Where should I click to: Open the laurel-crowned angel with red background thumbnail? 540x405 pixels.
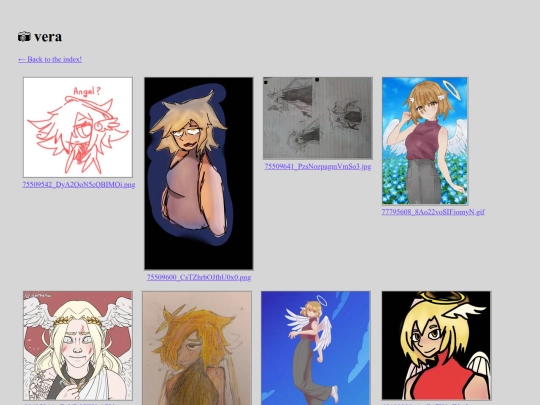78,346
